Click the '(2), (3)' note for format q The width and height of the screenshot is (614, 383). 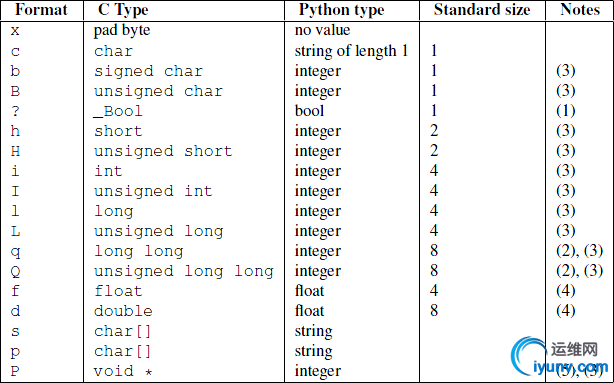coord(580,251)
